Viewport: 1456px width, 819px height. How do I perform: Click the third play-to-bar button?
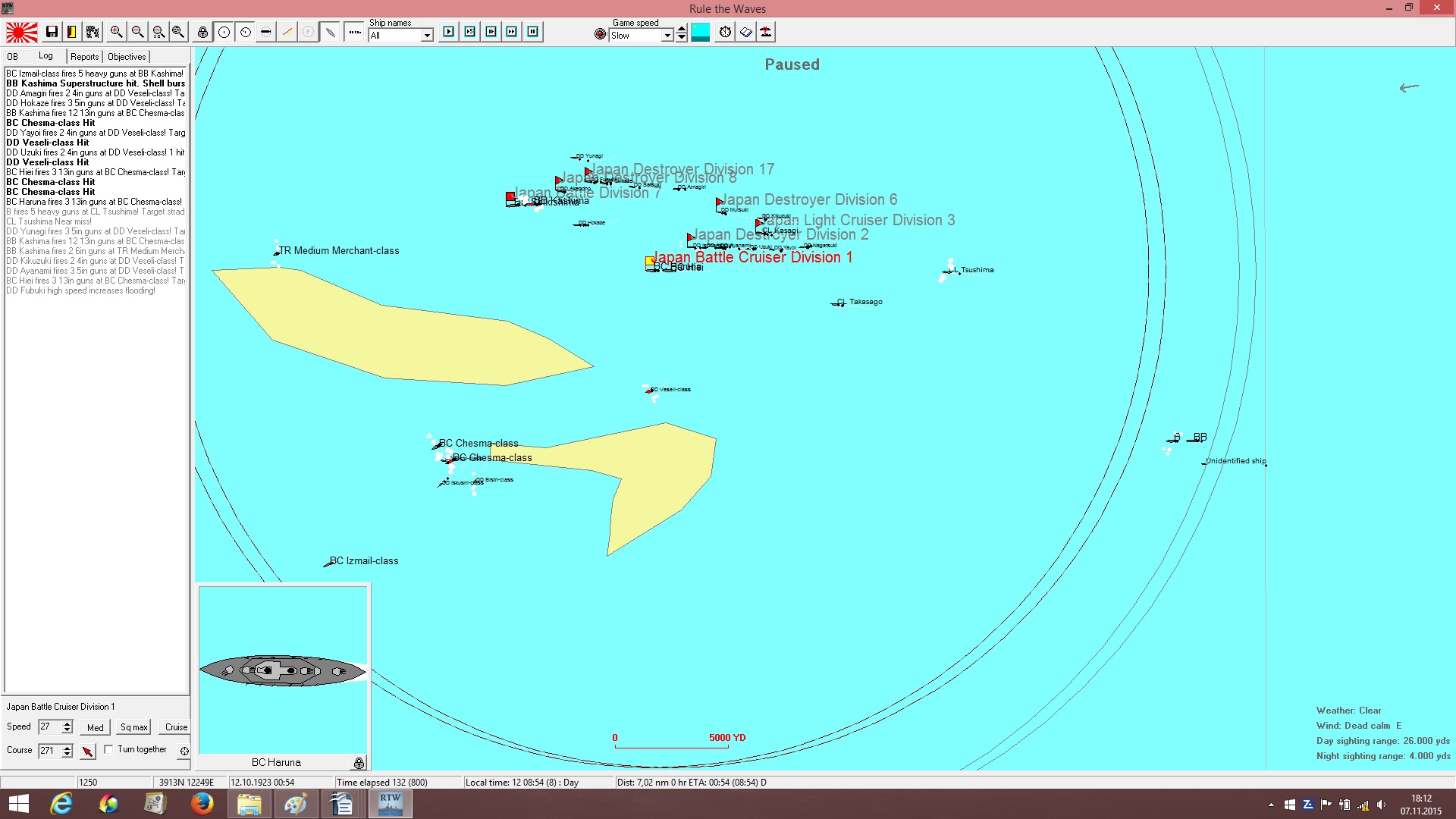pos(491,32)
